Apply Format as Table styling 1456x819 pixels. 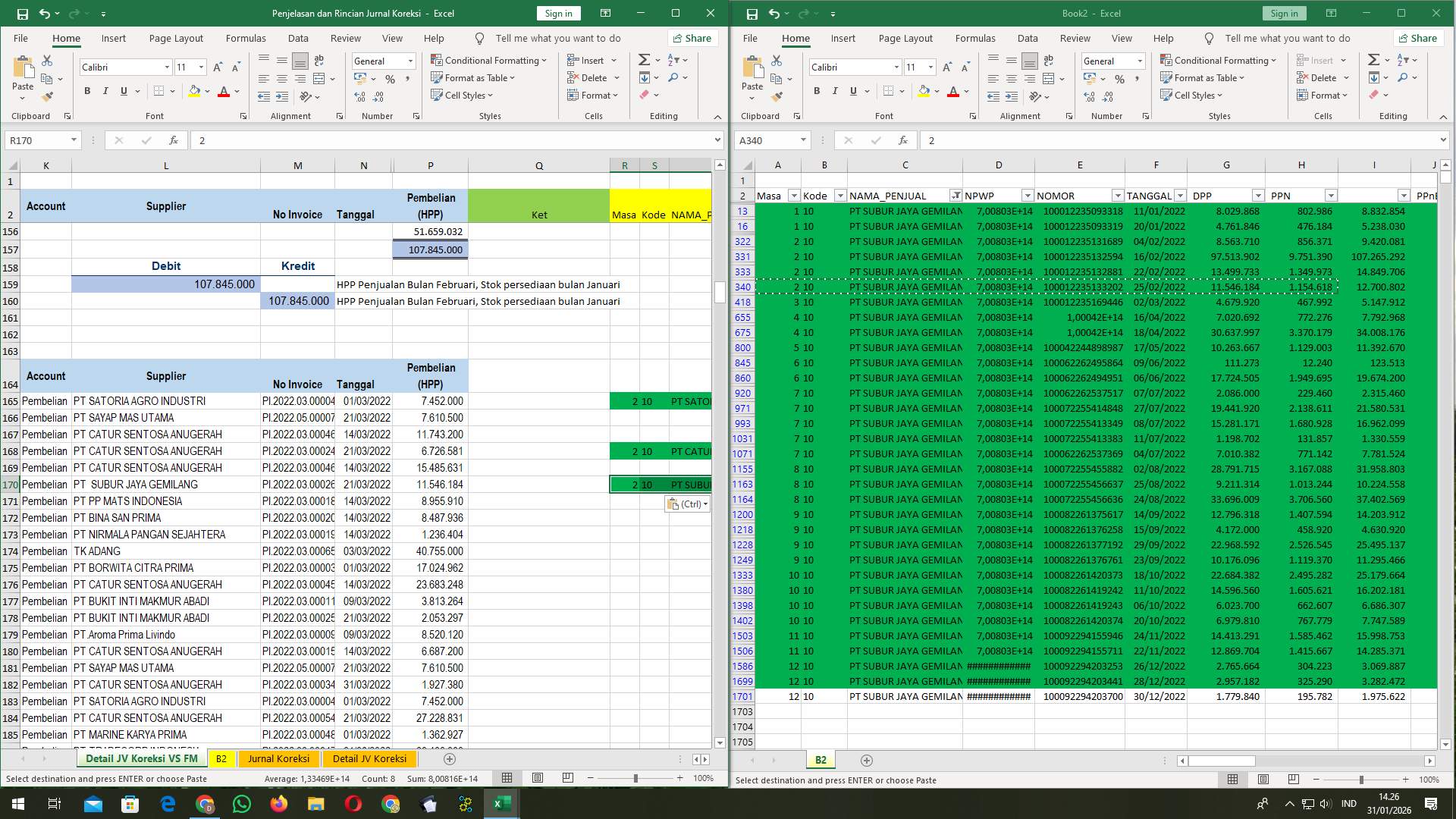click(473, 77)
